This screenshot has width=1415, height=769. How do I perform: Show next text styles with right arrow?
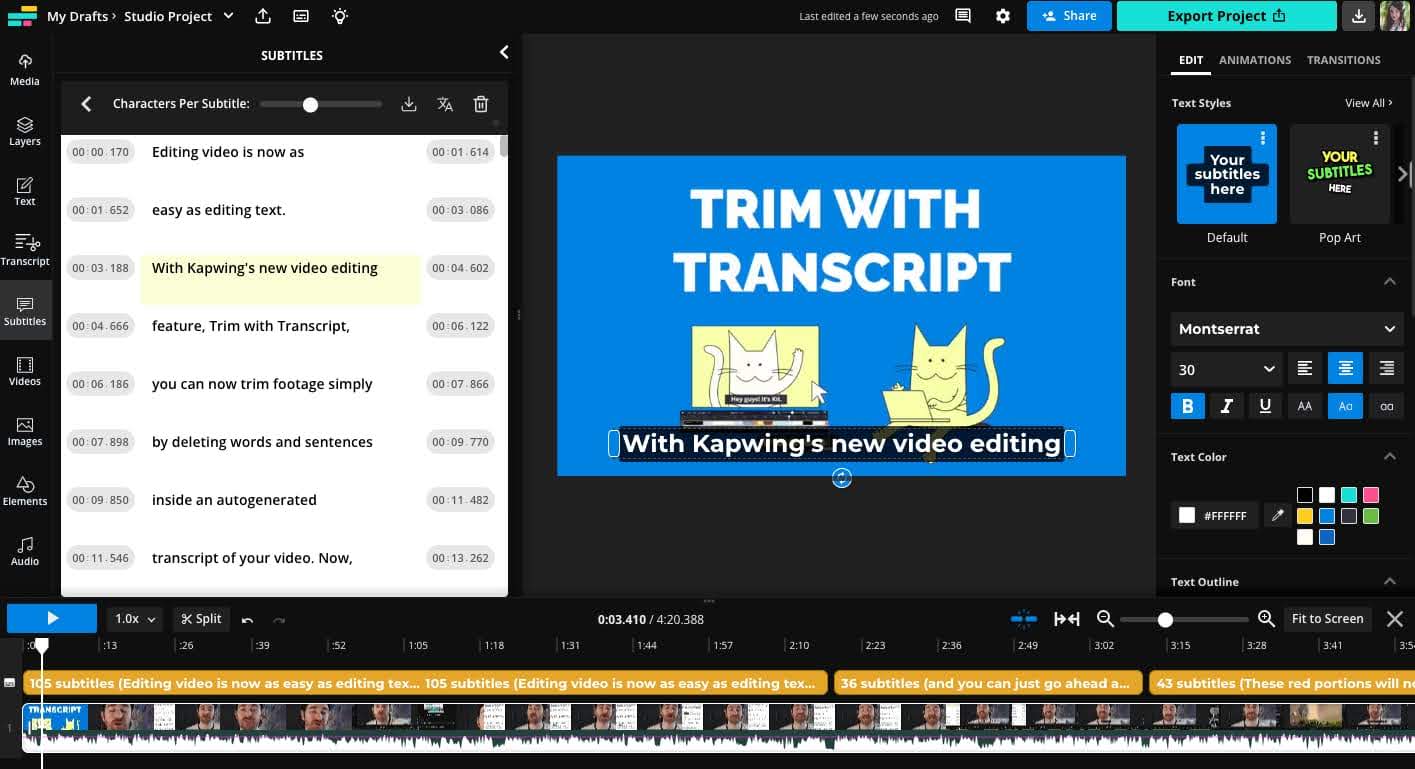(1402, 174)
